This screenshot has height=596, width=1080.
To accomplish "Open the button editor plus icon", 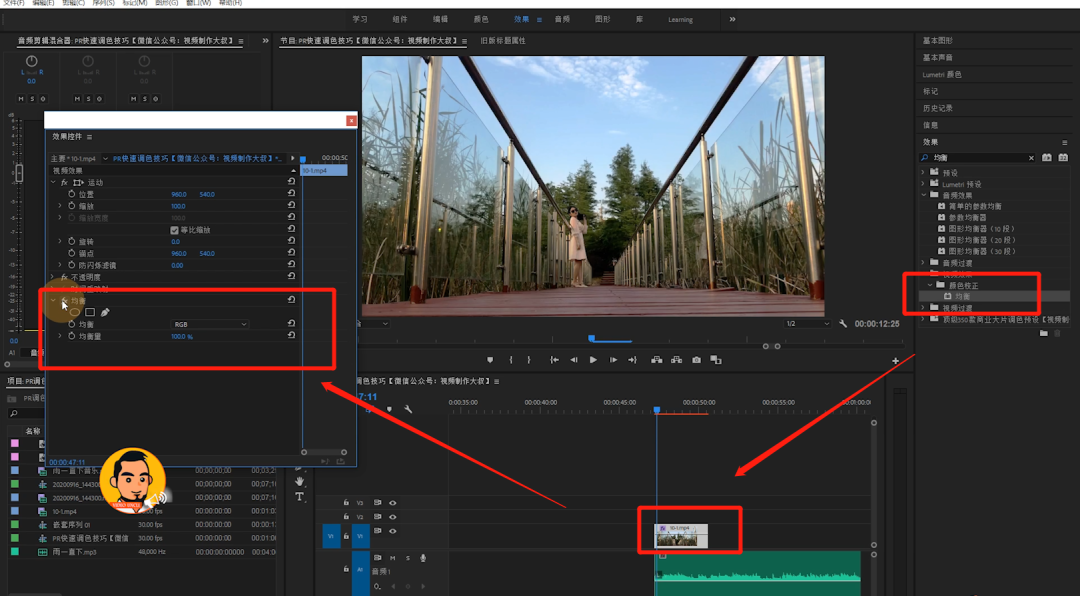I will [895, 360].
